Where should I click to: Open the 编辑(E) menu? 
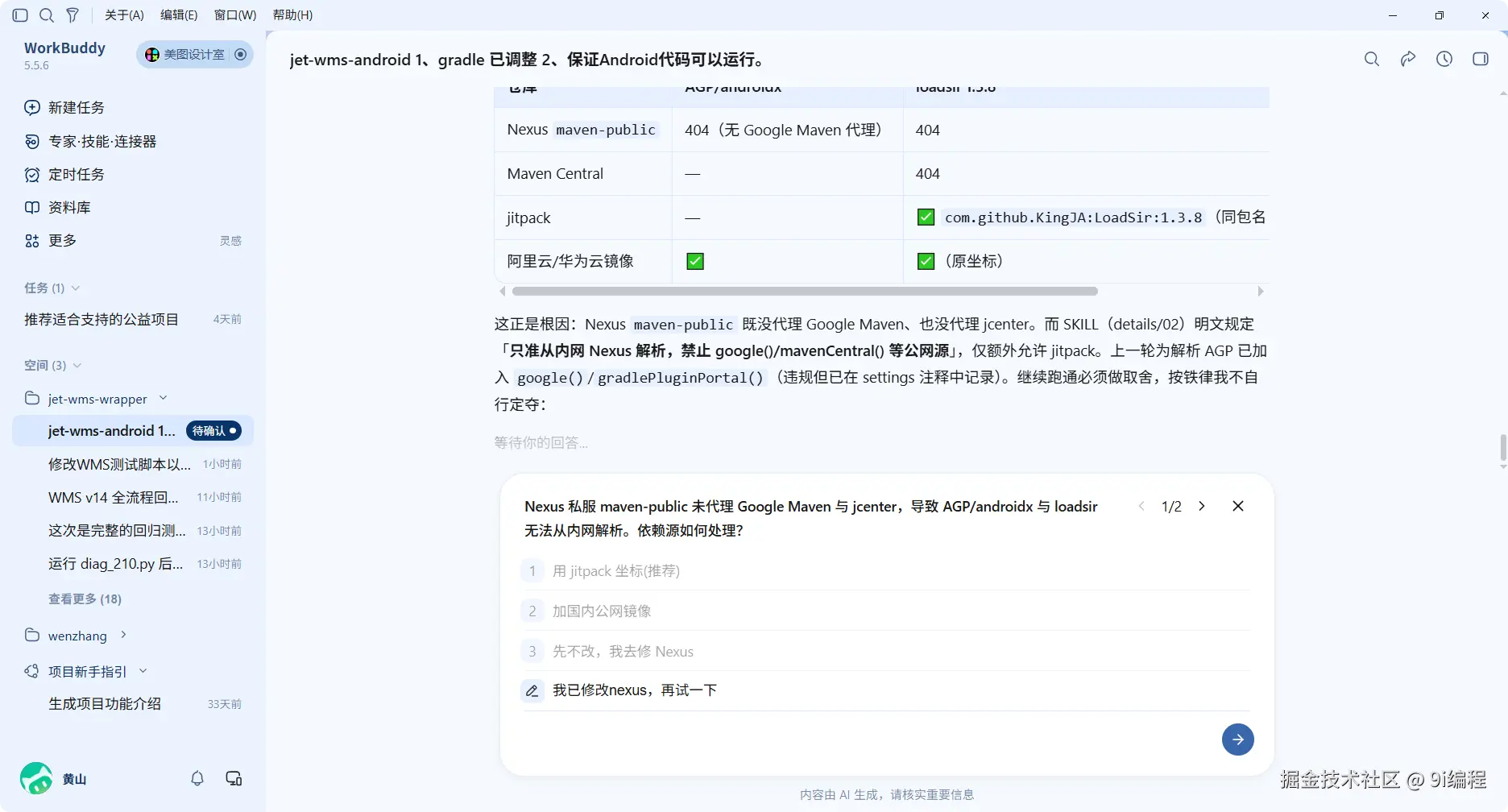coord(179,15)
